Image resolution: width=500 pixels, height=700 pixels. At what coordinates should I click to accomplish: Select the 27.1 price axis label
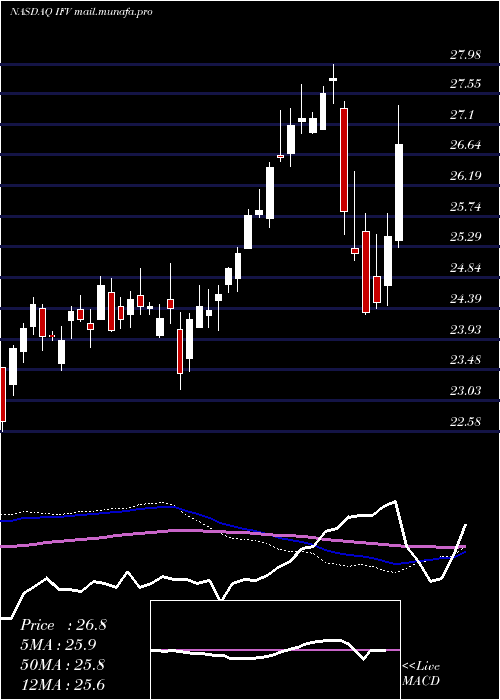pos(462,115)
